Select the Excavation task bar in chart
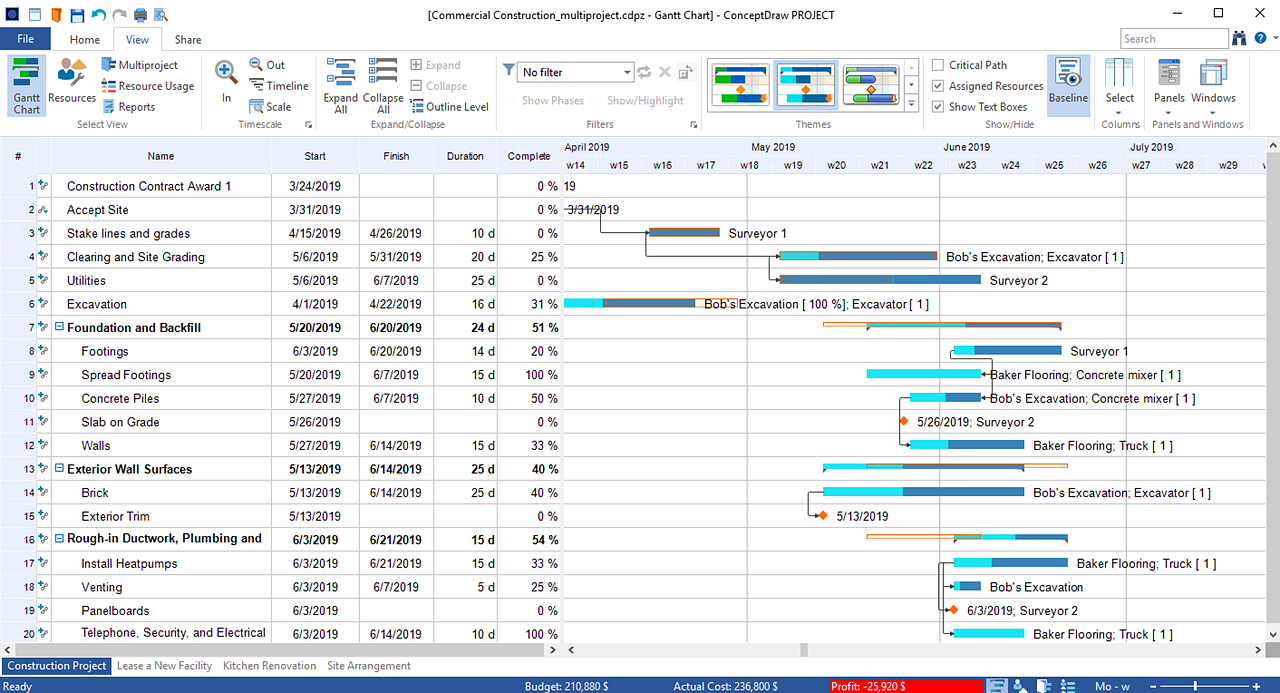Viewport: 1280px width, 693px height. click(629, 303)
